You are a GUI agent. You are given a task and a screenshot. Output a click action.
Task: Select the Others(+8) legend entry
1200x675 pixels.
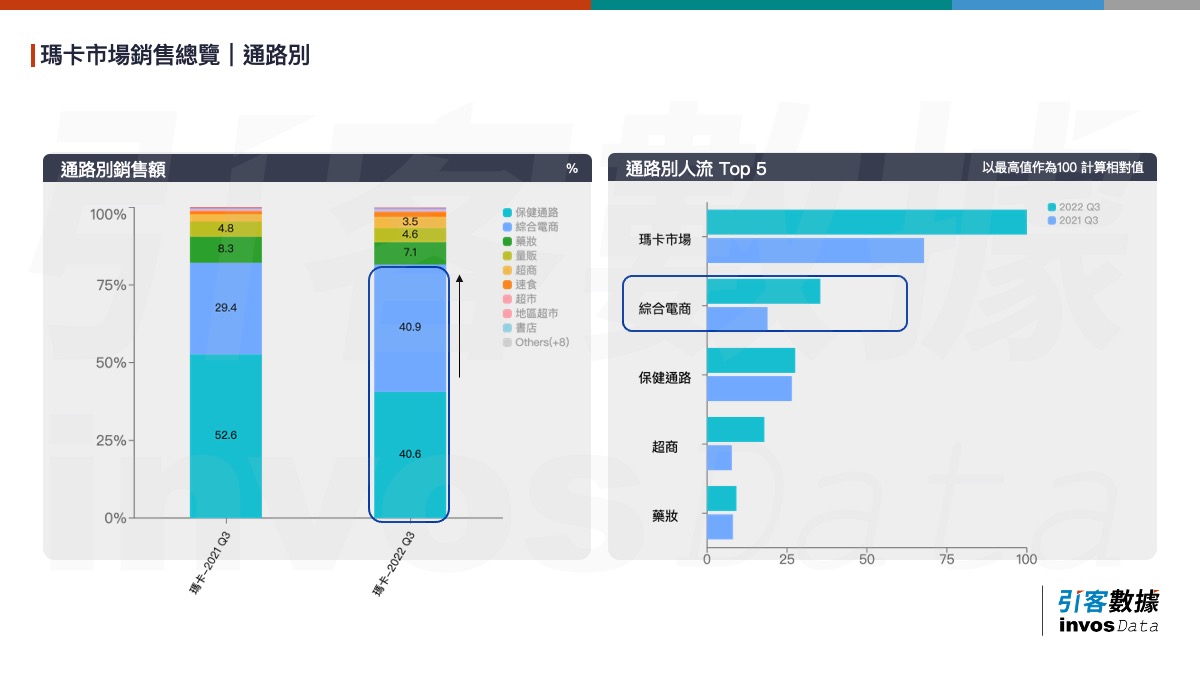[x=536, y=342]
